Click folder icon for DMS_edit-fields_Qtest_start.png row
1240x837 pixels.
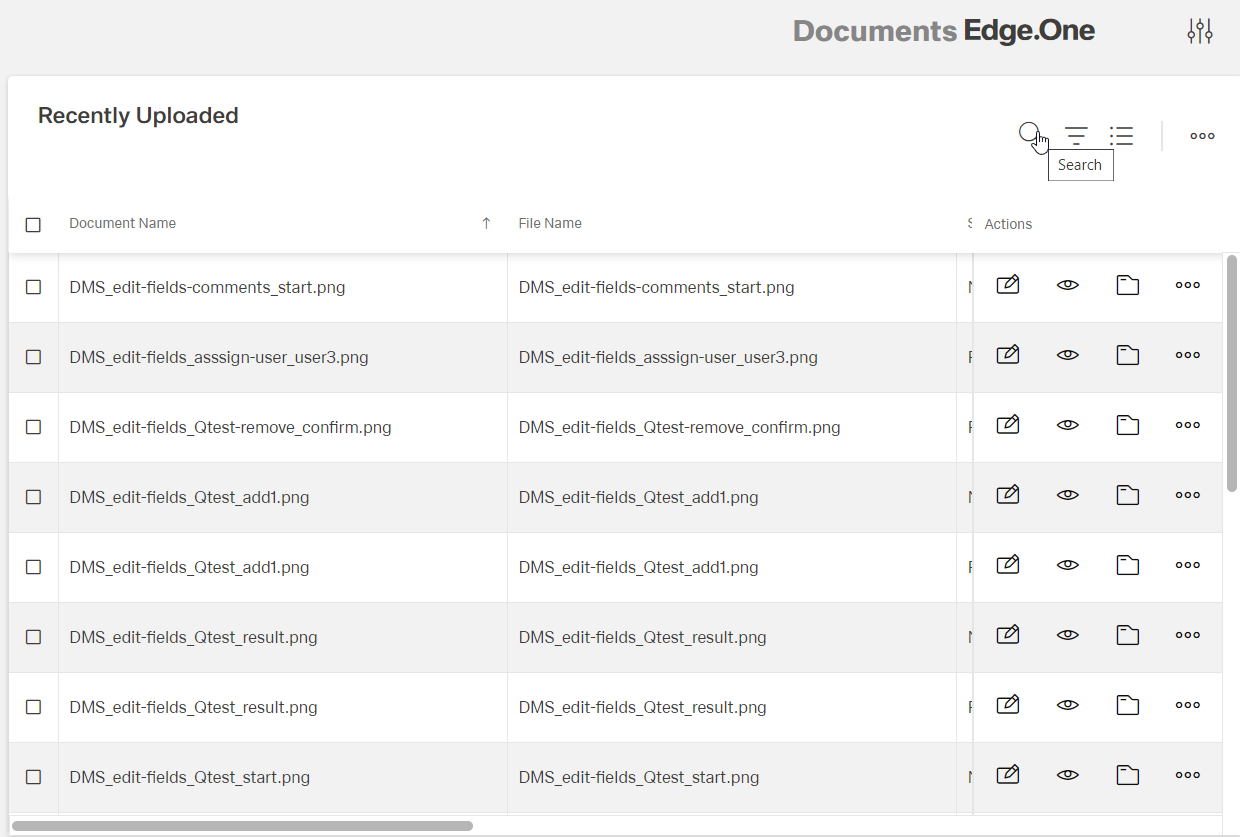pyautogui.click(x=1128, y=775)
